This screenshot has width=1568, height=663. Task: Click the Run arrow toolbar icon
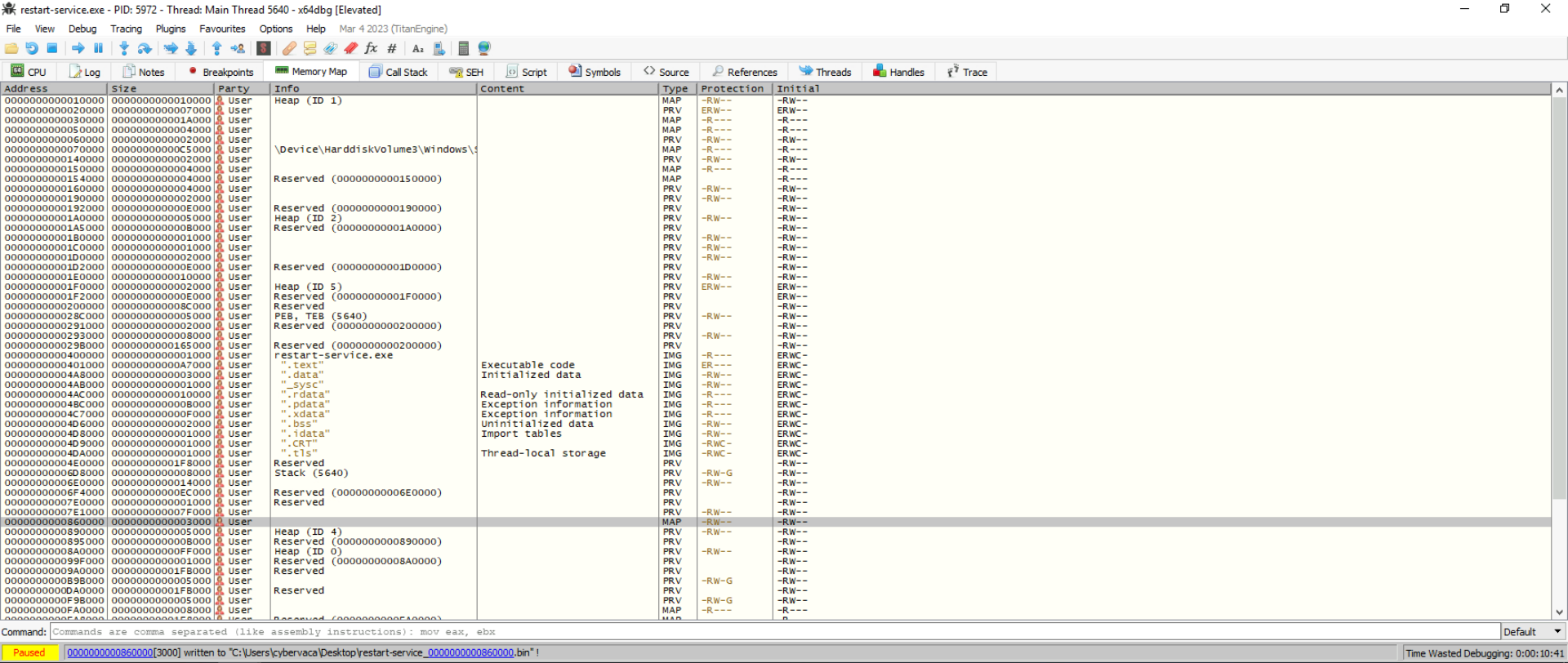(x=78, y=49)
